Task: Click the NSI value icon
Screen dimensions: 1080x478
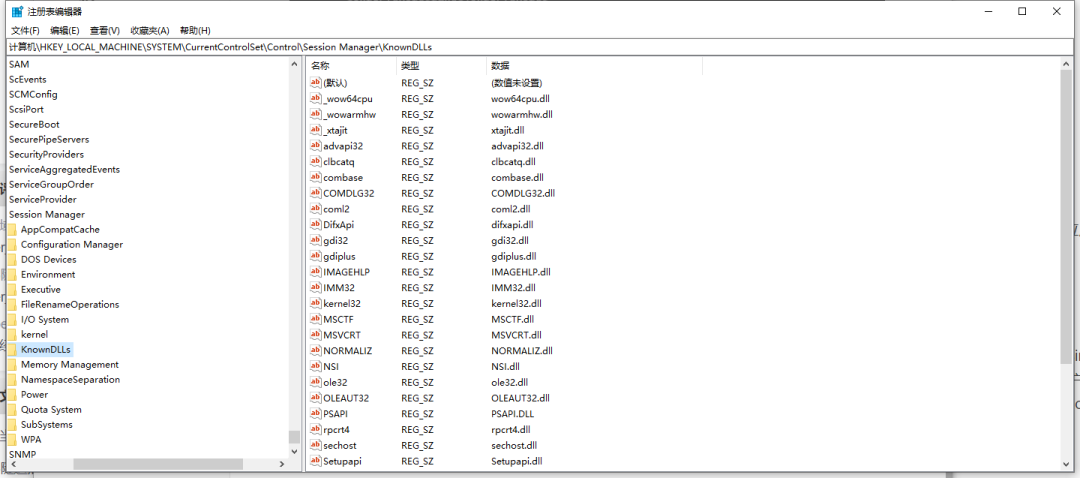Action: [316, 366]
